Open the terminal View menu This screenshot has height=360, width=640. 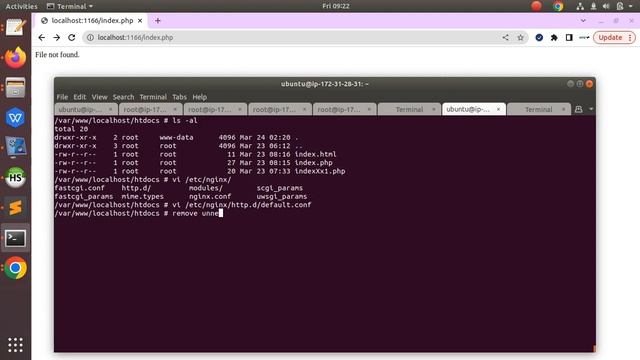tap(99, 97)
